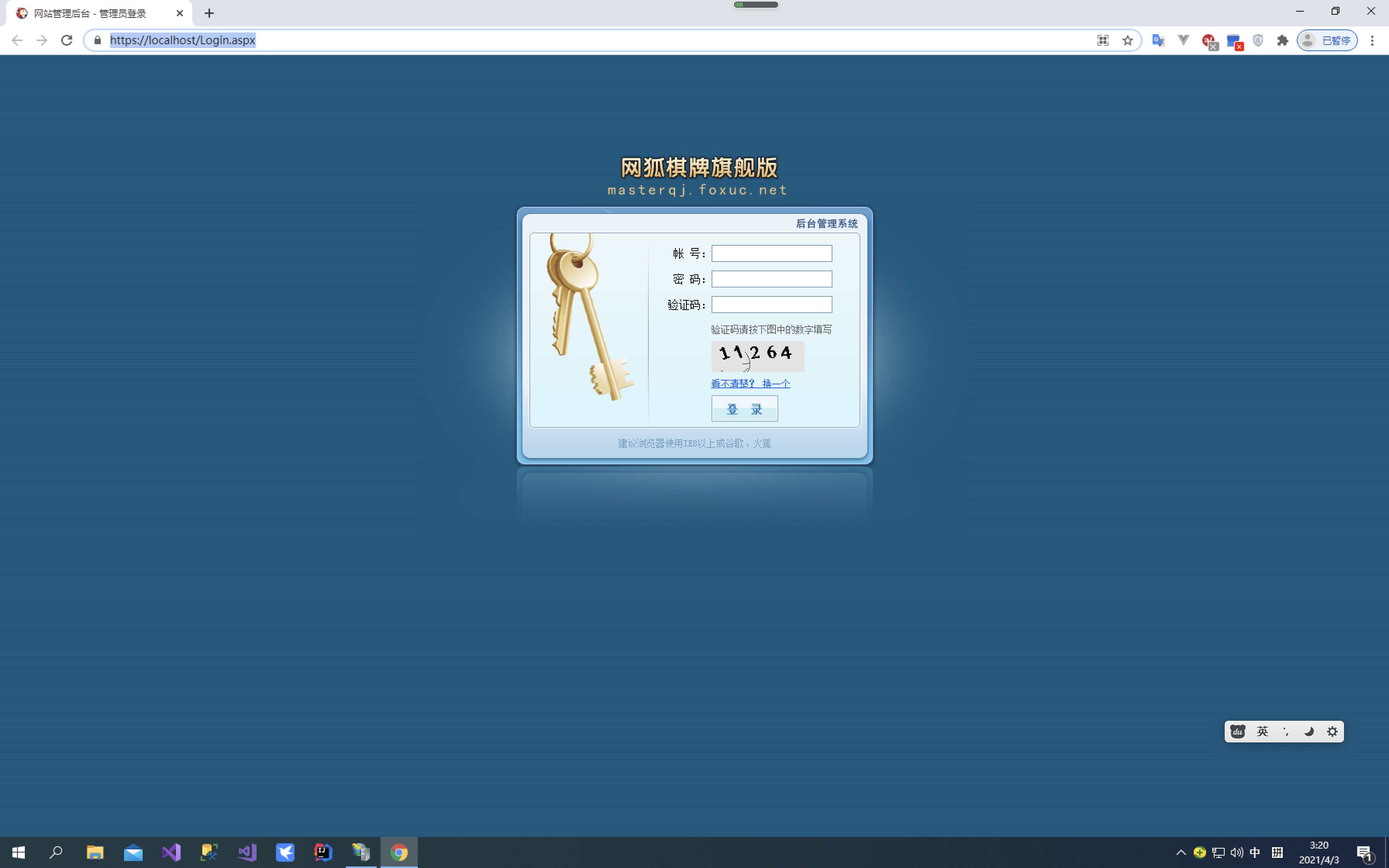Click the 看不清楚？换一个 refresh captcha link

750,384
